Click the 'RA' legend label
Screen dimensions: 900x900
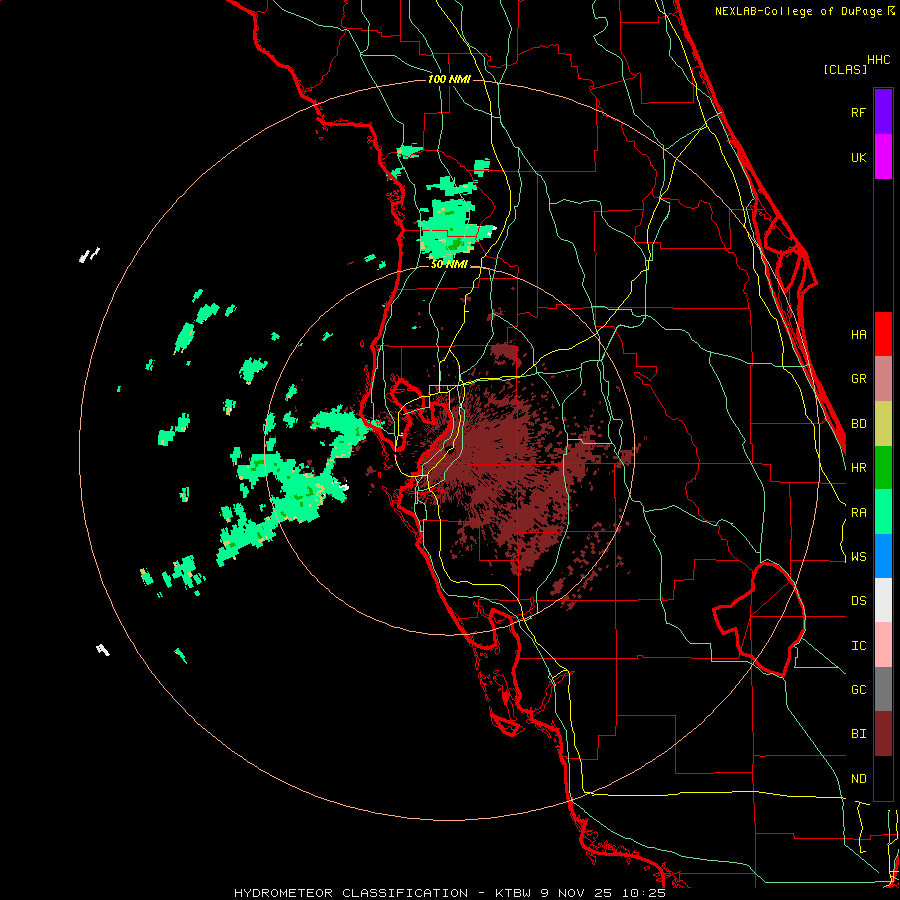858,513
